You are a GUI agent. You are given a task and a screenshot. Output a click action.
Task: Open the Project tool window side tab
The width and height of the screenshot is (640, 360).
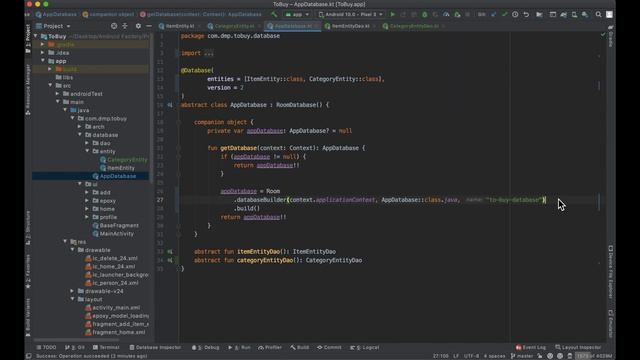tap(28, 38)
